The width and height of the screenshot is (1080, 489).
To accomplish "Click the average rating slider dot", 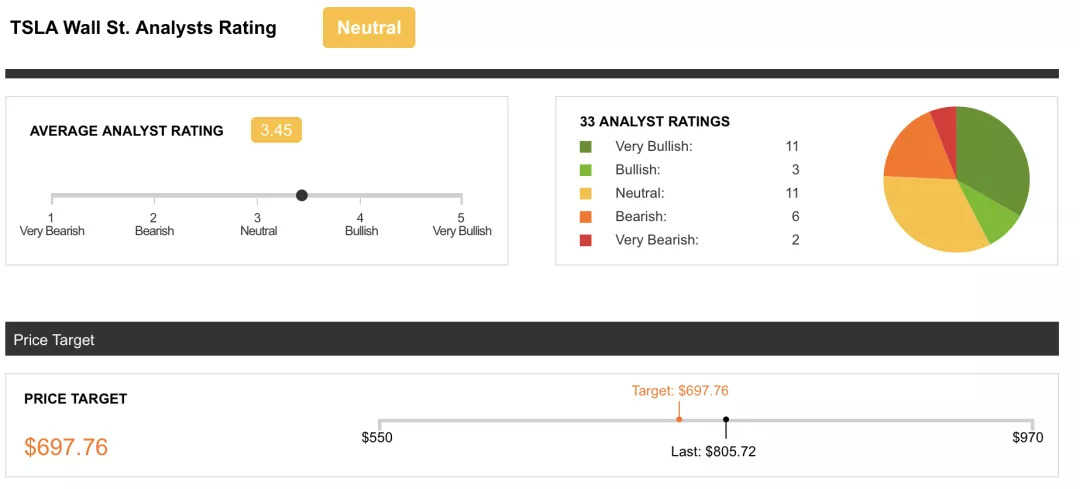I will pyautogui.click(x=302, y=195).
